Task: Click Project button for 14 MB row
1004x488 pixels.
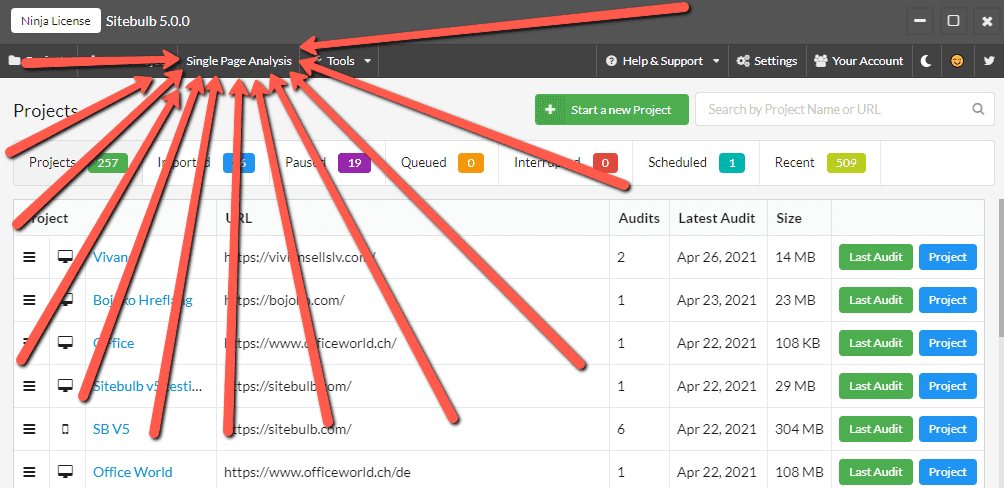Action: click(x=948, y=257)
